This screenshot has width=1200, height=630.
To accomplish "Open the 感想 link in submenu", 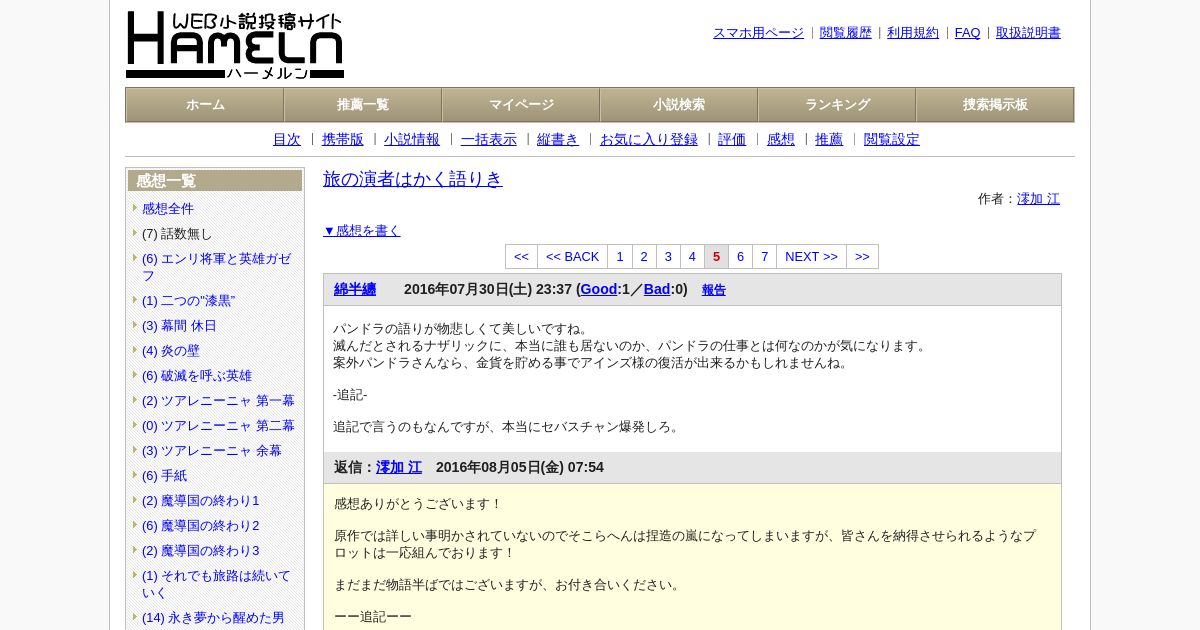I will click(x=781, y=140).
